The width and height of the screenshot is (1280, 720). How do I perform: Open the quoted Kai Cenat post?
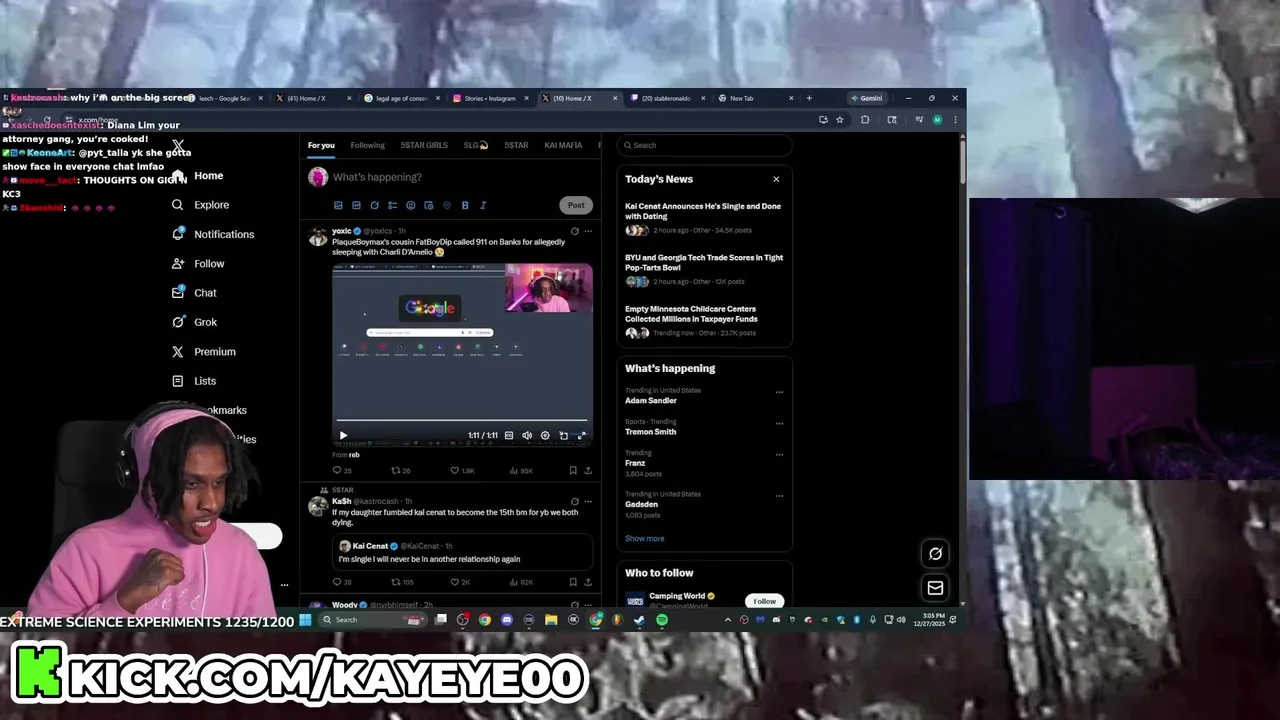coord(462,552)
